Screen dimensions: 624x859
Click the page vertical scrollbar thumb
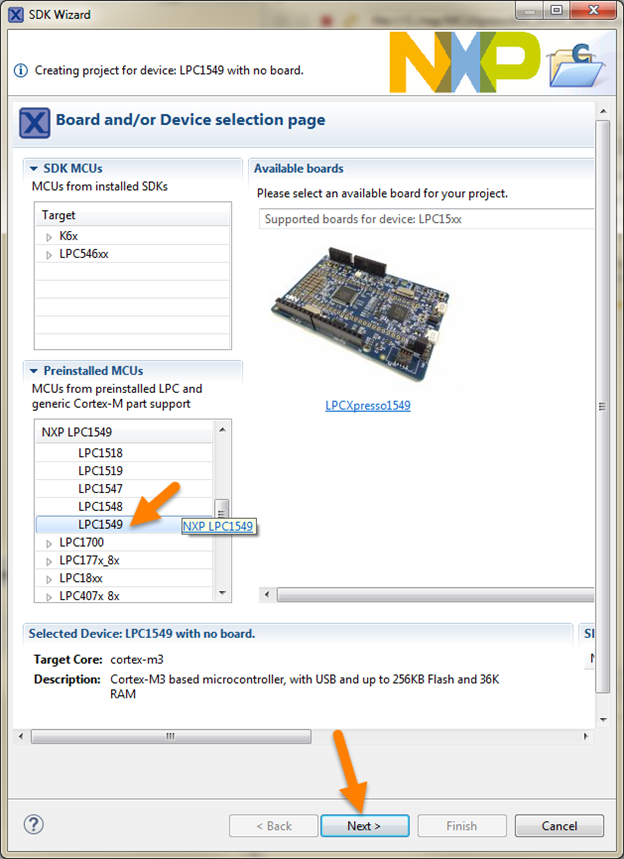[603, 406]
